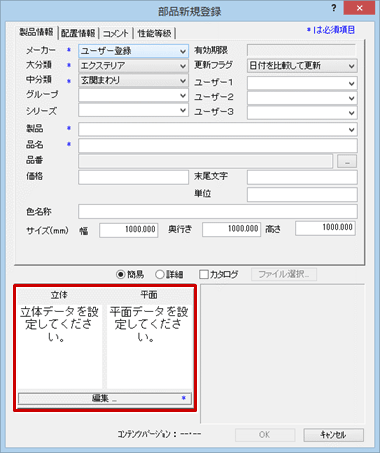Image resolution: width=380 pixels, height=453 pixels.
Task: Open the 製品 dropdown
Action: click(x=218, y=129)
